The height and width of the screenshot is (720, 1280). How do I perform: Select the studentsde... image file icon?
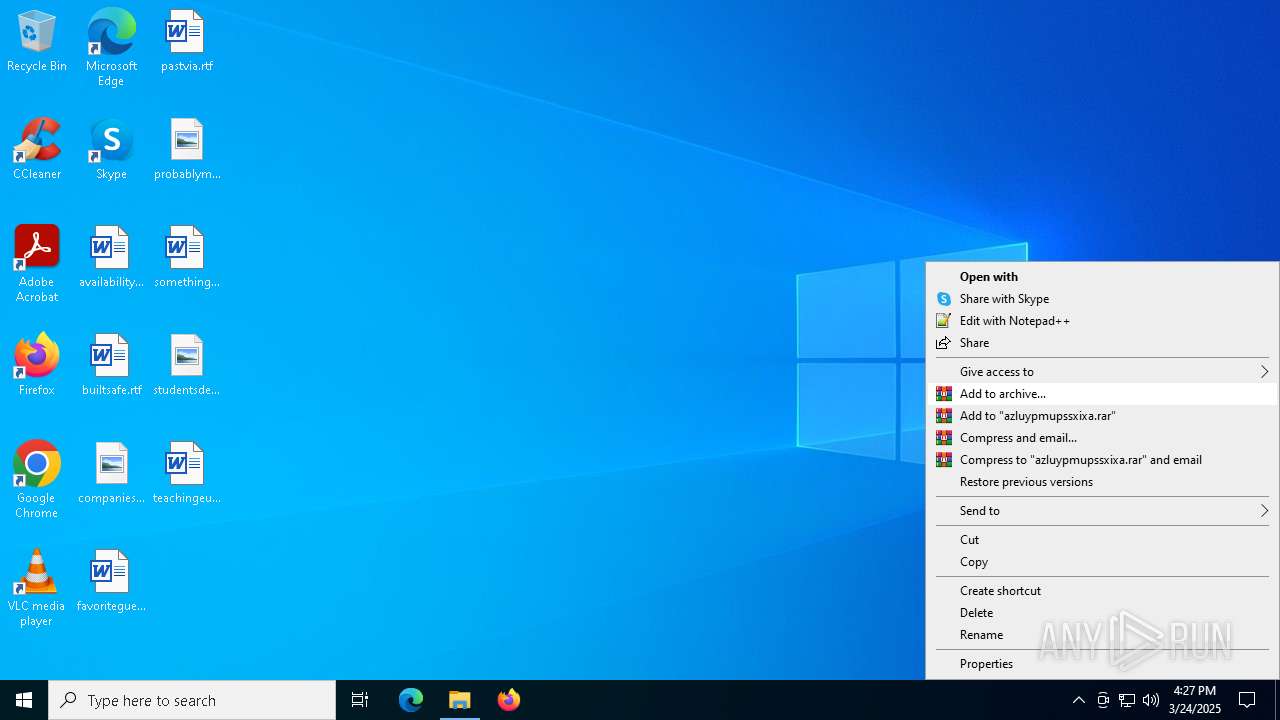click(187, 366)
